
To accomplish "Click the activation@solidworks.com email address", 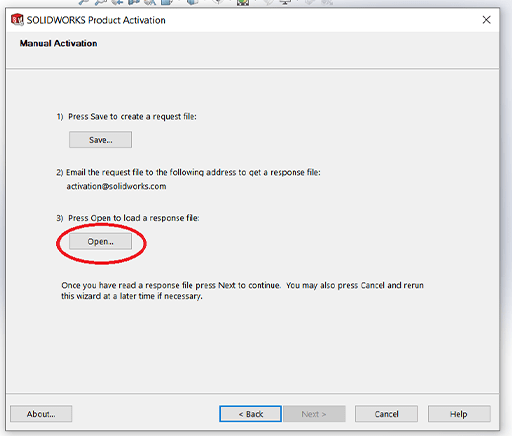I will click(x=116, y=186).
